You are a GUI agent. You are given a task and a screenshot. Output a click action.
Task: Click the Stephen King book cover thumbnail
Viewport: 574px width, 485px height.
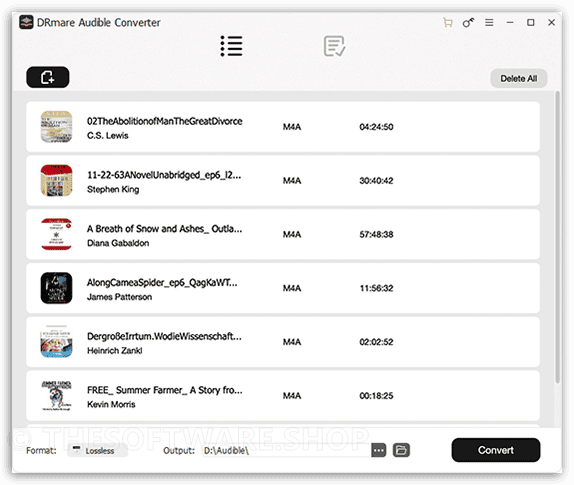(56, 180)
